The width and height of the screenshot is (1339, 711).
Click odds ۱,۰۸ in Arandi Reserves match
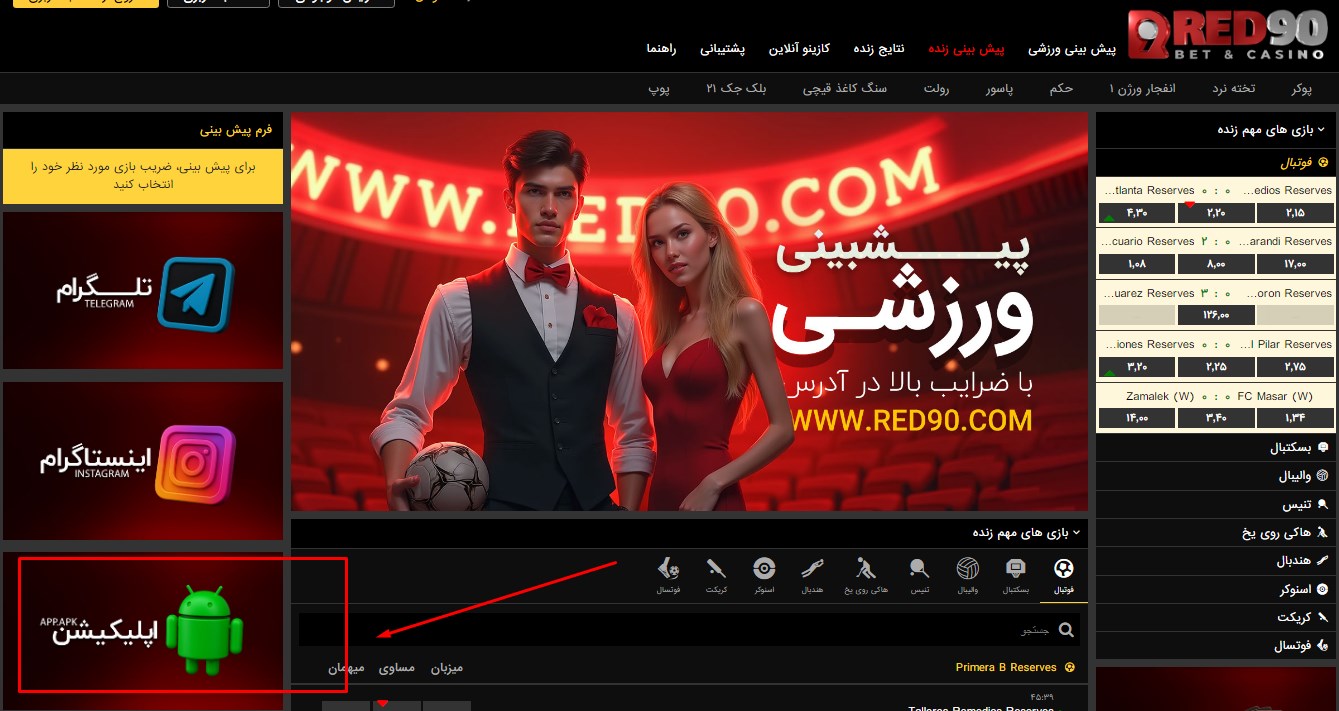1136,264
